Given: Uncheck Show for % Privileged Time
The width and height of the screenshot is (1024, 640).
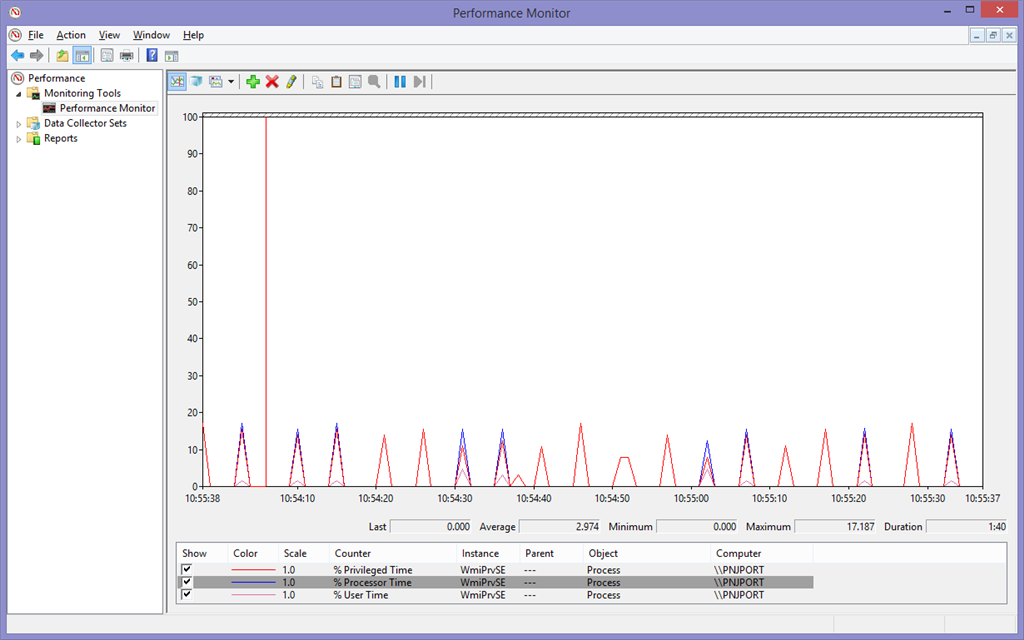Looking at the screenshot, I should [x=187, y=569].
